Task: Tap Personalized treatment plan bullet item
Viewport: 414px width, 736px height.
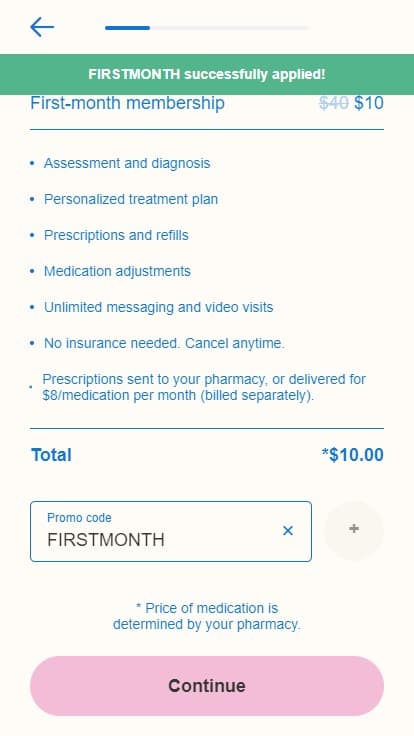Action: click(x=131, y=199)
